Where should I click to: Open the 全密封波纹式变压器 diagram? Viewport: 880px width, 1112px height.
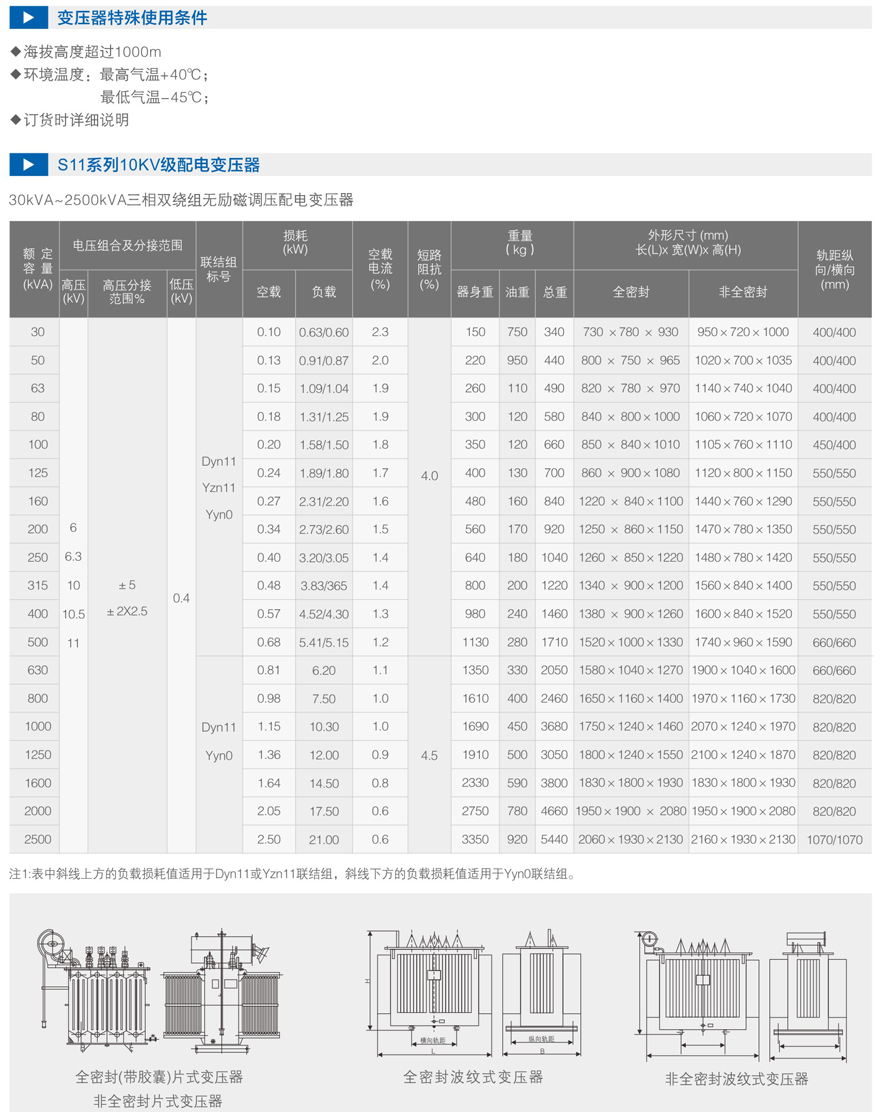tap(473, 990)
